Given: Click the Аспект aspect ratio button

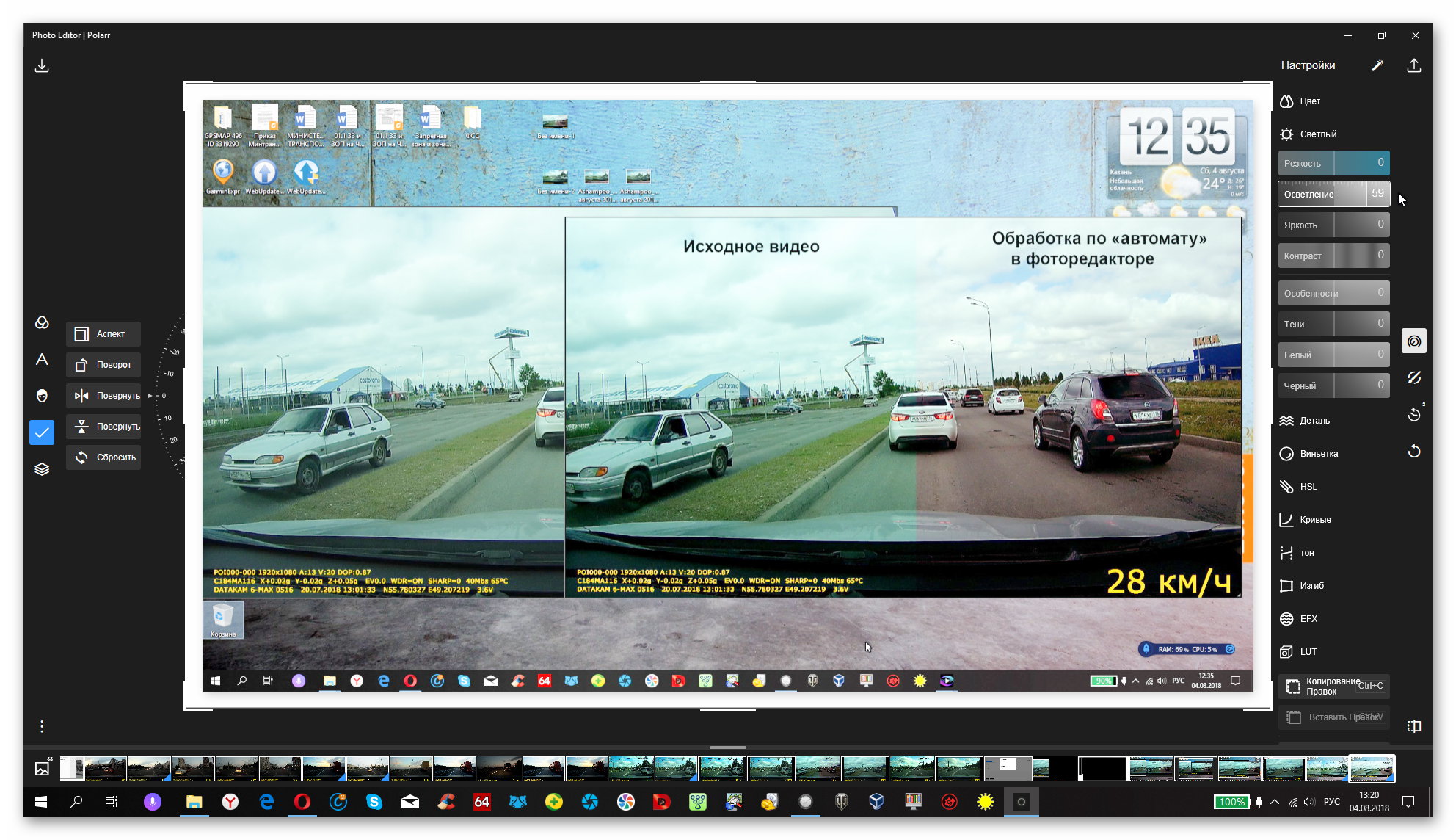Looking at the screenshot, I should pos(103,334).
